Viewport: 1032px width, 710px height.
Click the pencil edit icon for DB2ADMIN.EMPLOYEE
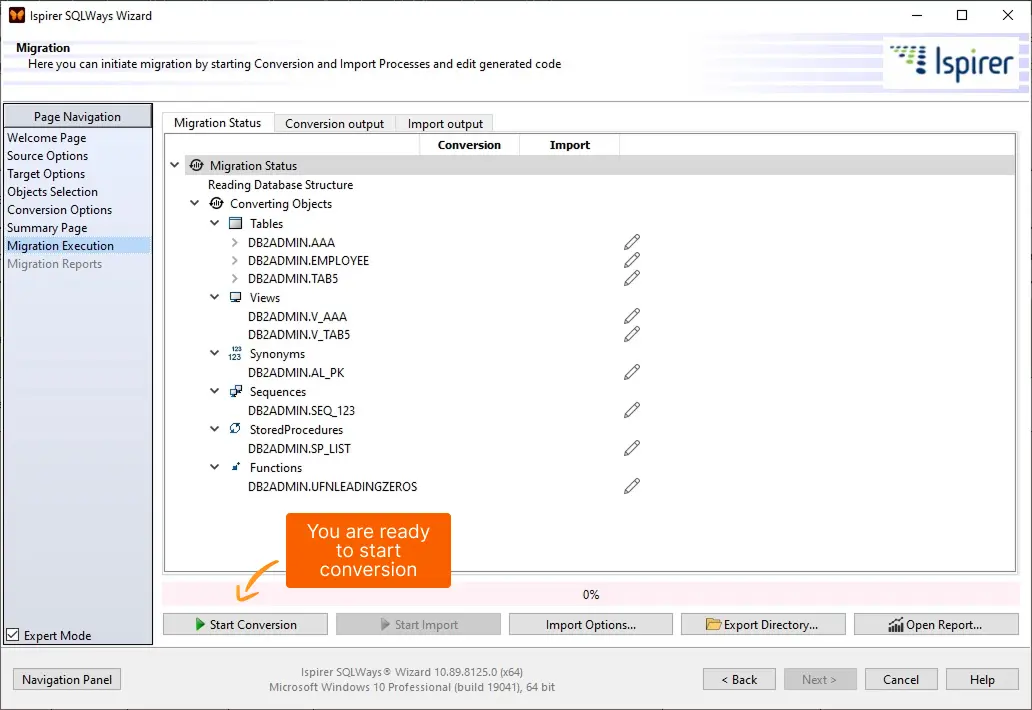pos(632,260)
